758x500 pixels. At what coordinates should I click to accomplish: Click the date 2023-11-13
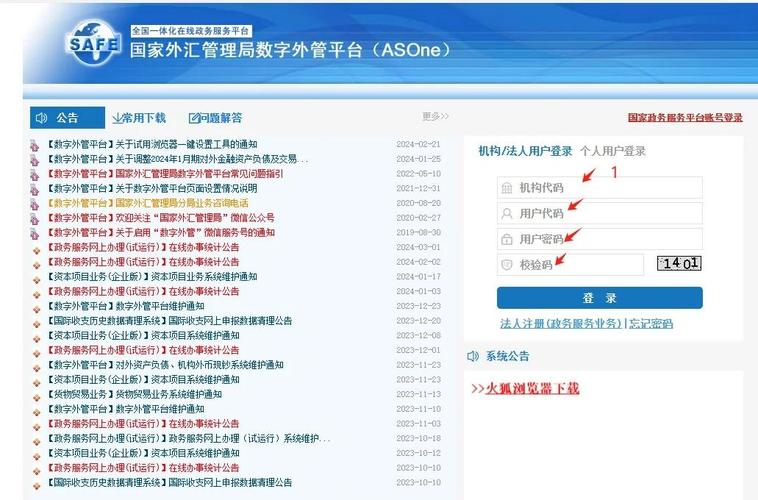click(418, 394)
